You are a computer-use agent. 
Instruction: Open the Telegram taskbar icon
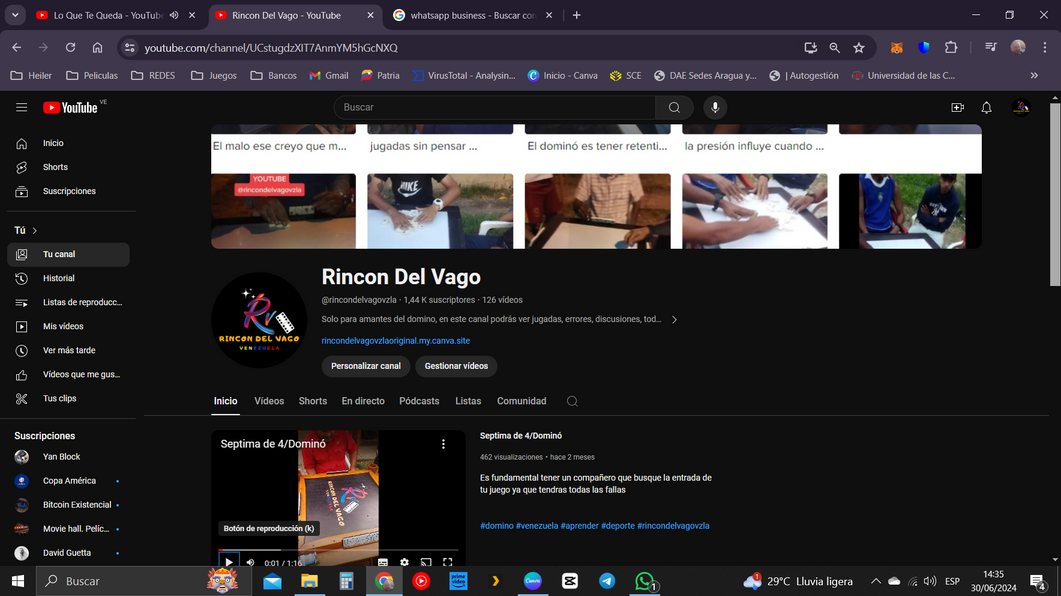(x=607, y=581)
